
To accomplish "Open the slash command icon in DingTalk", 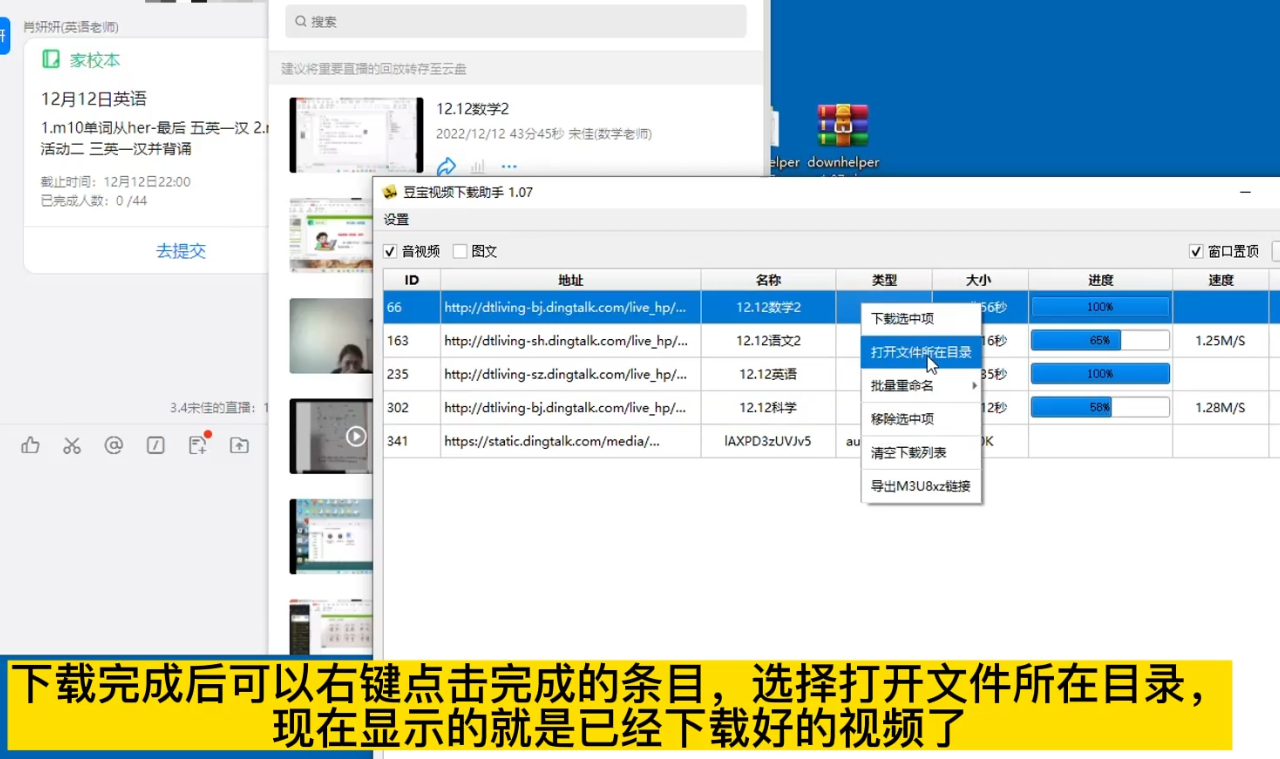I will pos(156,446).
